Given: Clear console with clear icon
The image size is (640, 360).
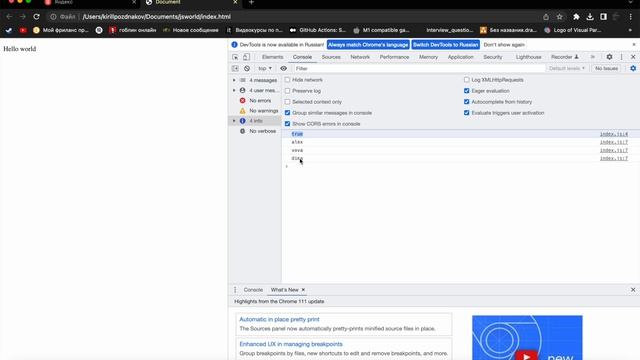Looking at the screenshot, I should click(247, 69).
